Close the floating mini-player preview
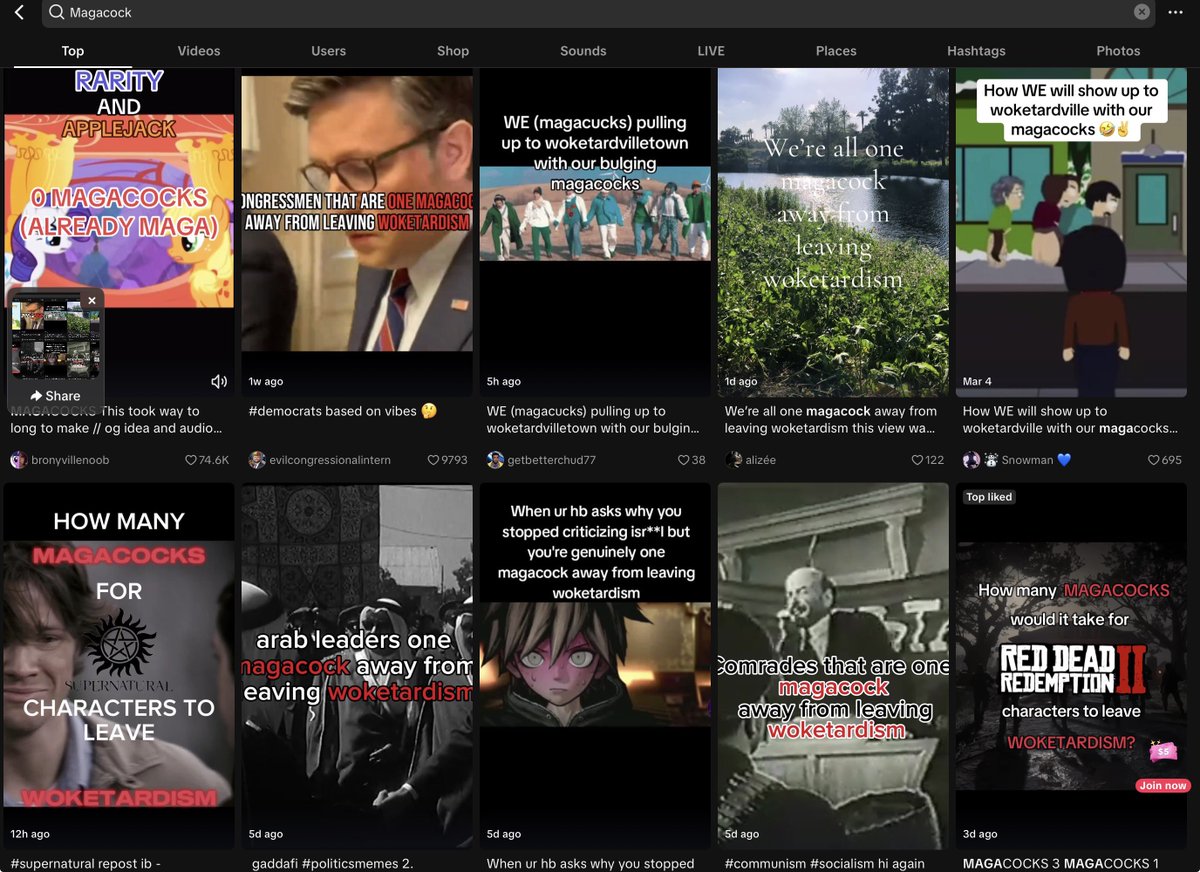 coord(91,300)
